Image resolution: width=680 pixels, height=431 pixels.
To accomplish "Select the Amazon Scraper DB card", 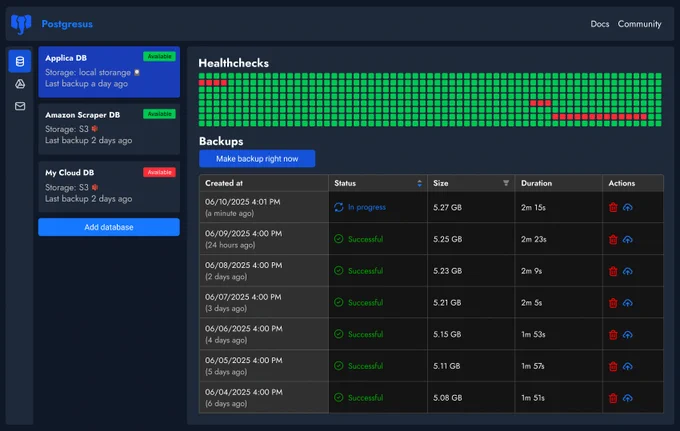I will tap(109, 129).
